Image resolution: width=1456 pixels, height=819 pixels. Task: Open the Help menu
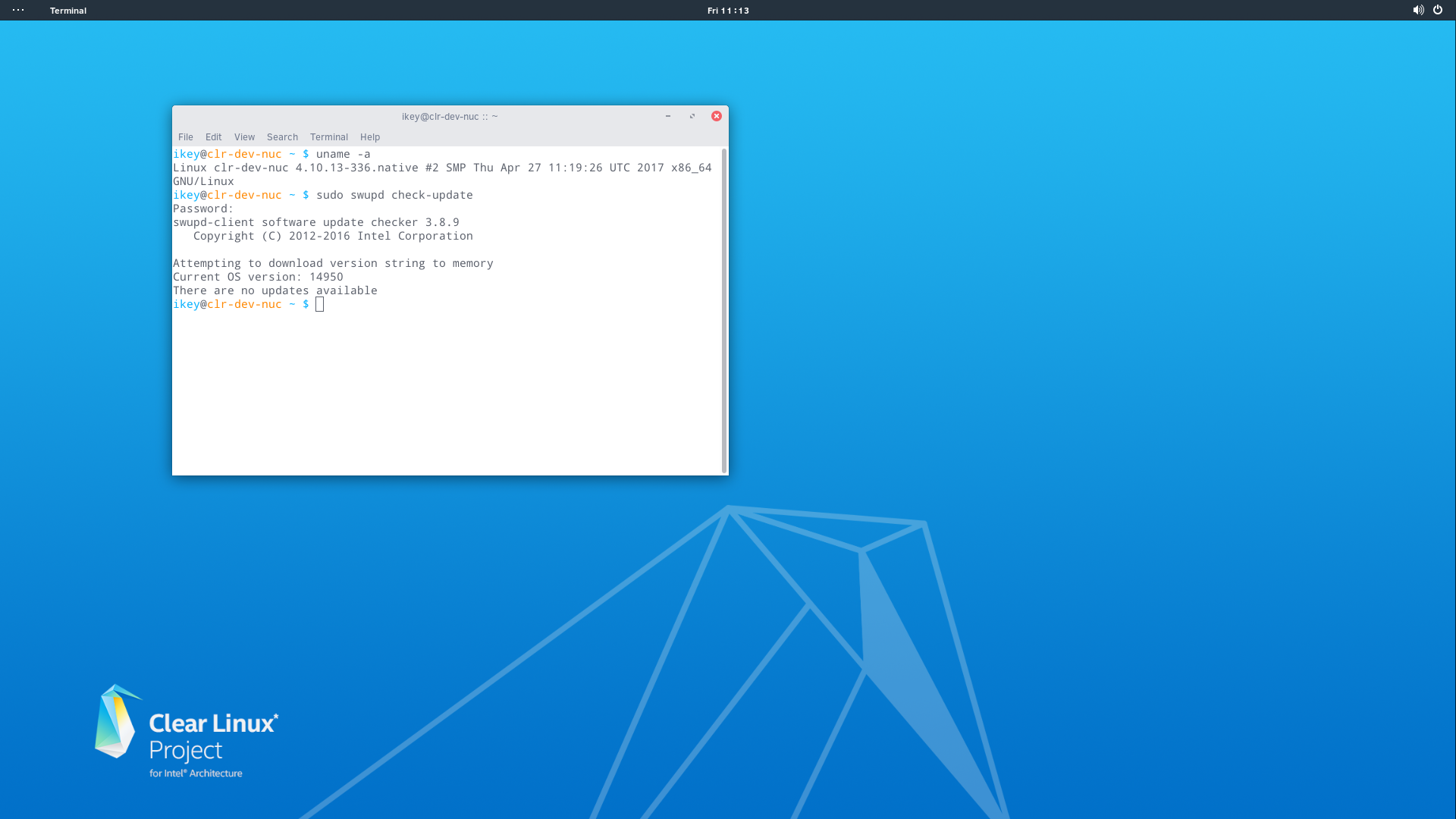pyautogui.click(x=370, y=137)
